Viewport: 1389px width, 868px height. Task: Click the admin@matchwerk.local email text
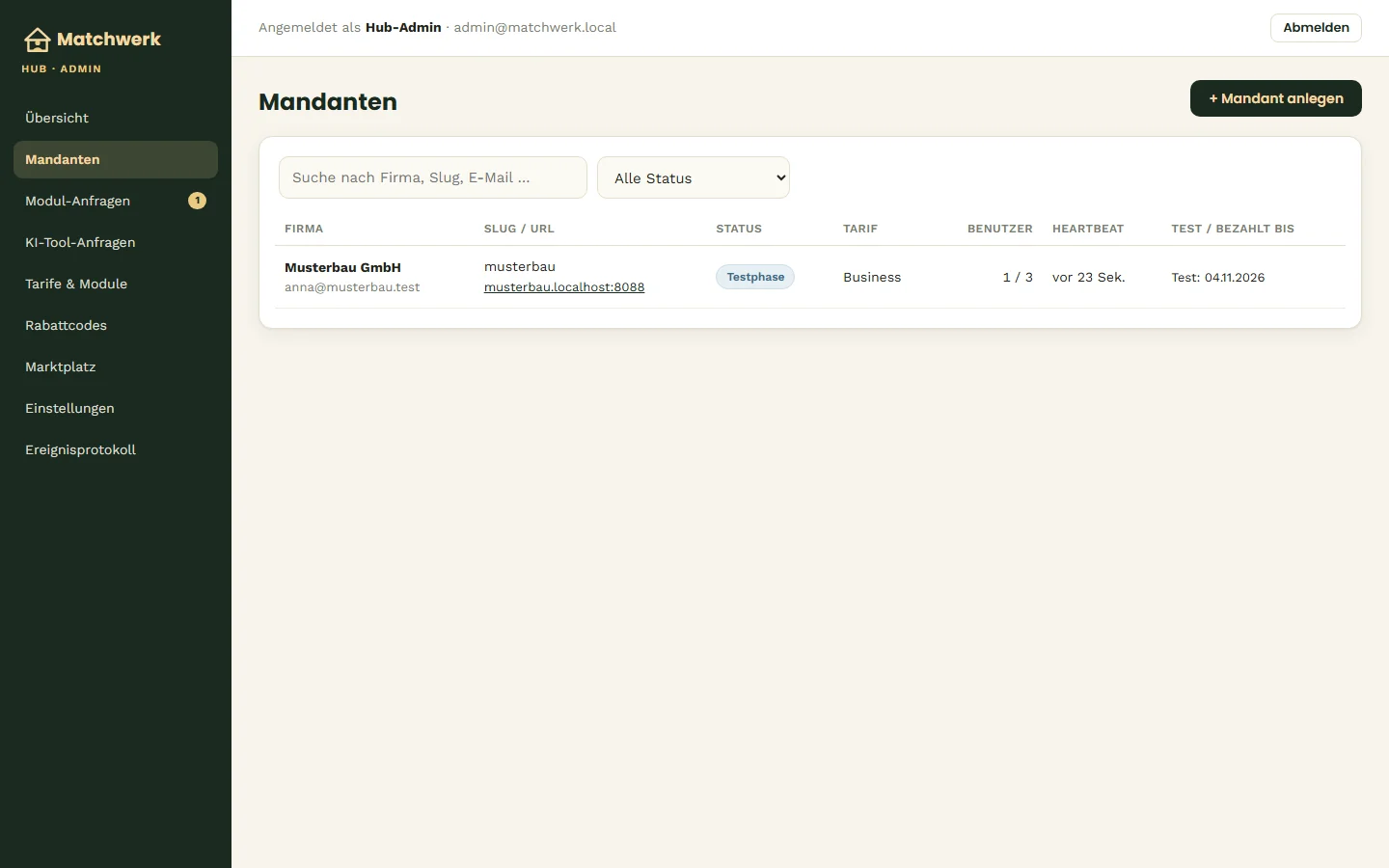[x=534, y=28]
